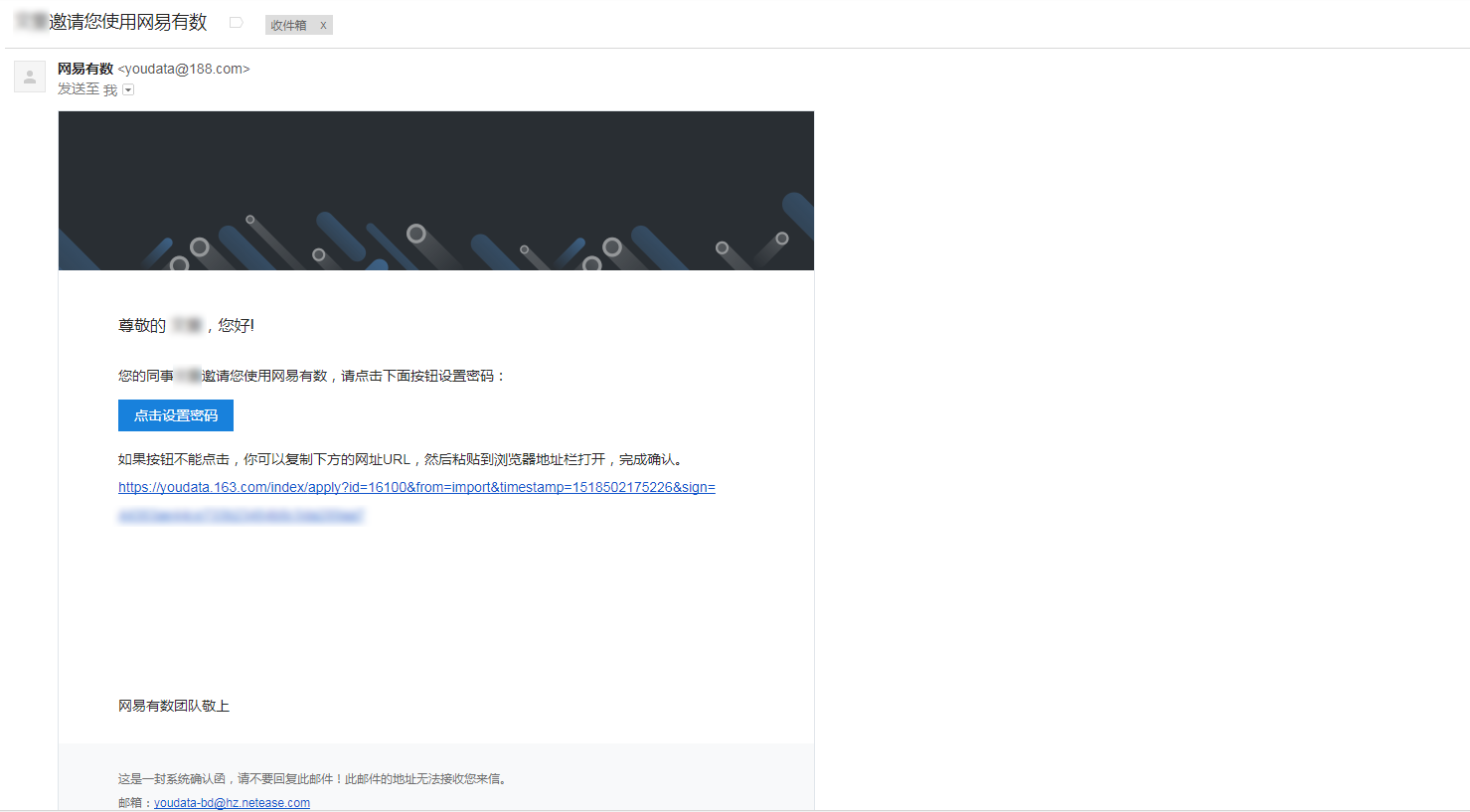The width and height of the screenshot is (1470, 812).
Task: Click the 发送至 我 recipient text
Action: point(87,89)
